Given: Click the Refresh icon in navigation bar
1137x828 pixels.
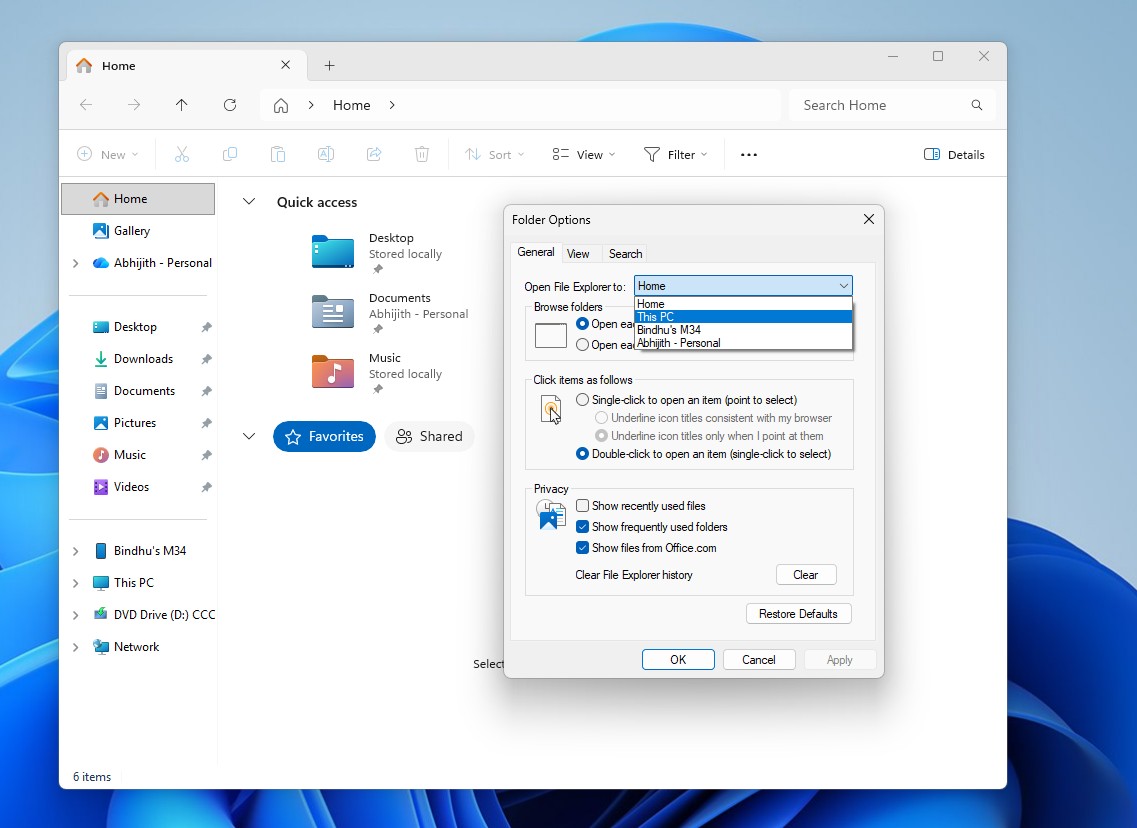Looking at the screenshot, I should coord(230,105).
